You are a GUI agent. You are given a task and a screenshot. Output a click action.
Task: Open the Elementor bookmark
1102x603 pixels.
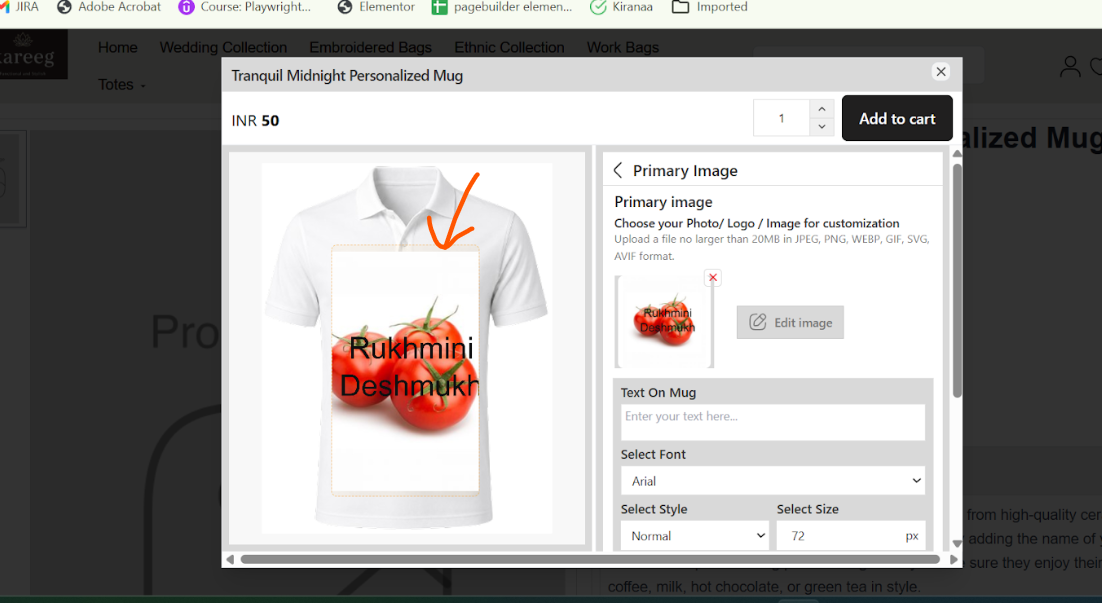coord(376,7)
